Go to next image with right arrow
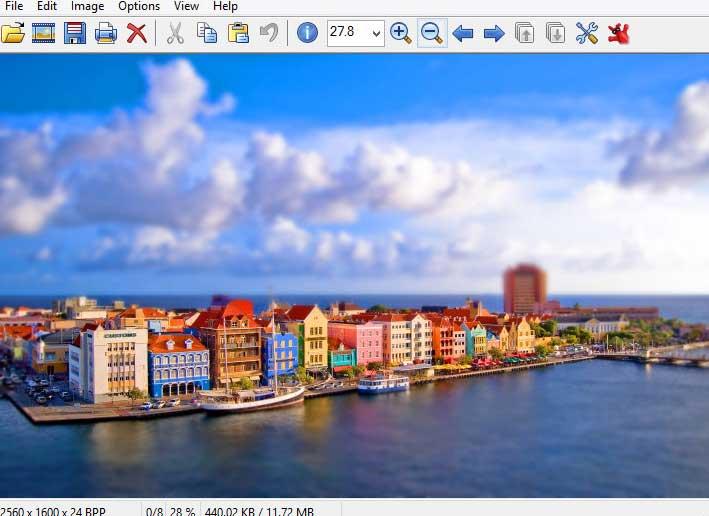The height and width of the screenshot is (516, 709). [x=494, y=33]
